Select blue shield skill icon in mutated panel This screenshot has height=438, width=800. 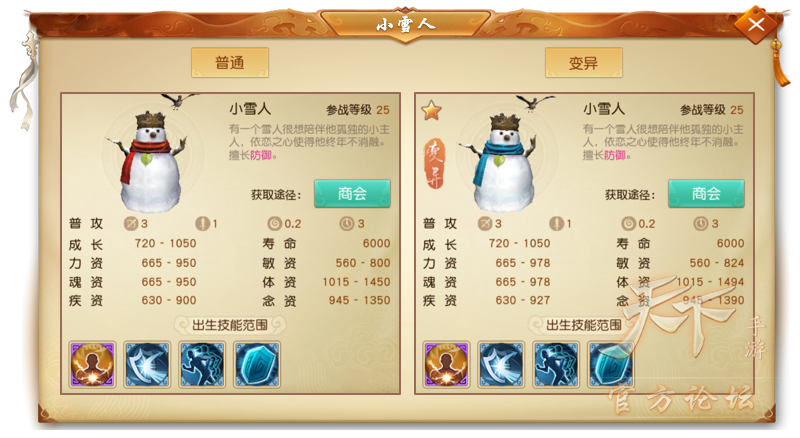[611, 364]
